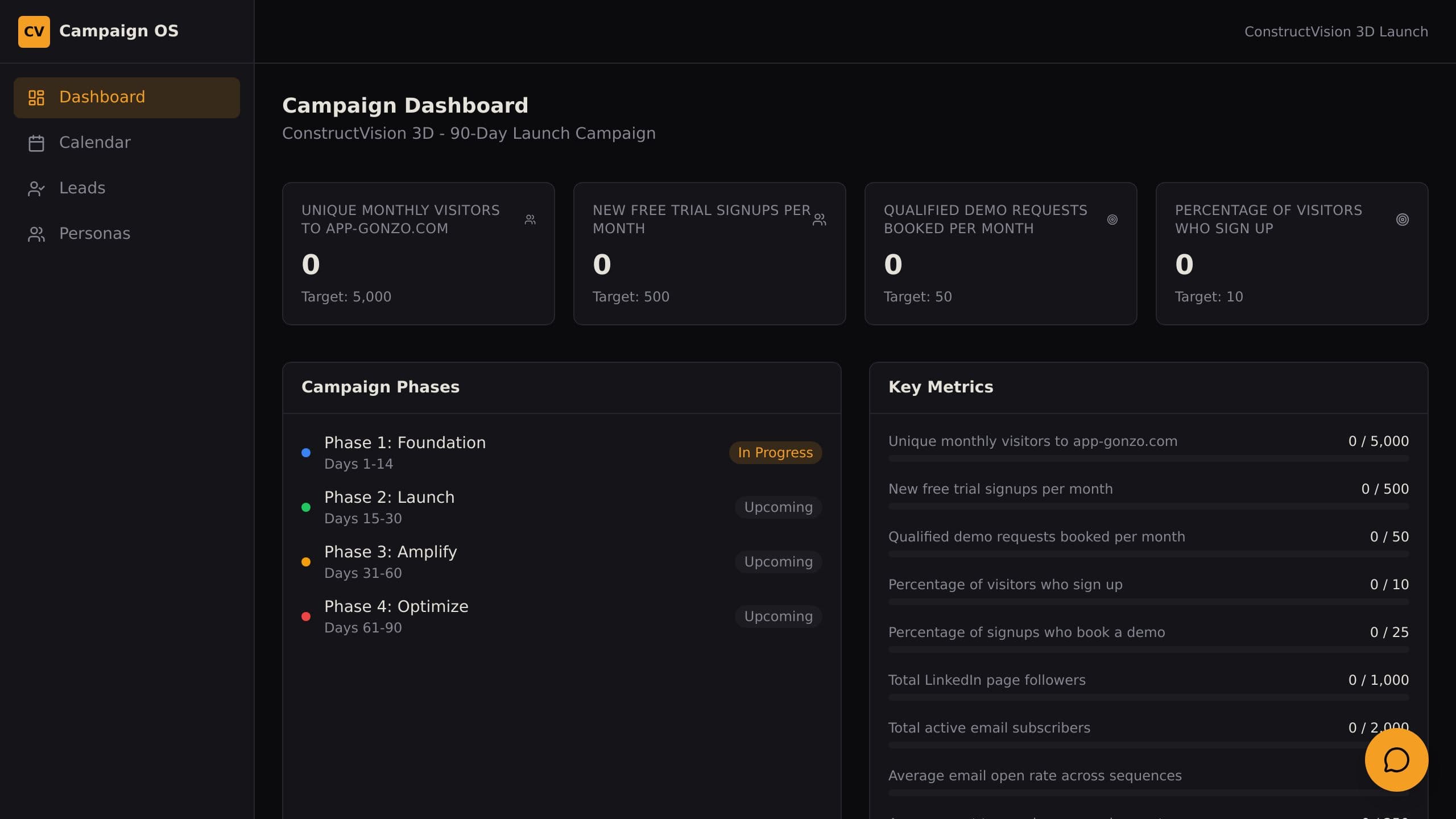
Task: Click the Days 15-30 text
Action: 363,519
